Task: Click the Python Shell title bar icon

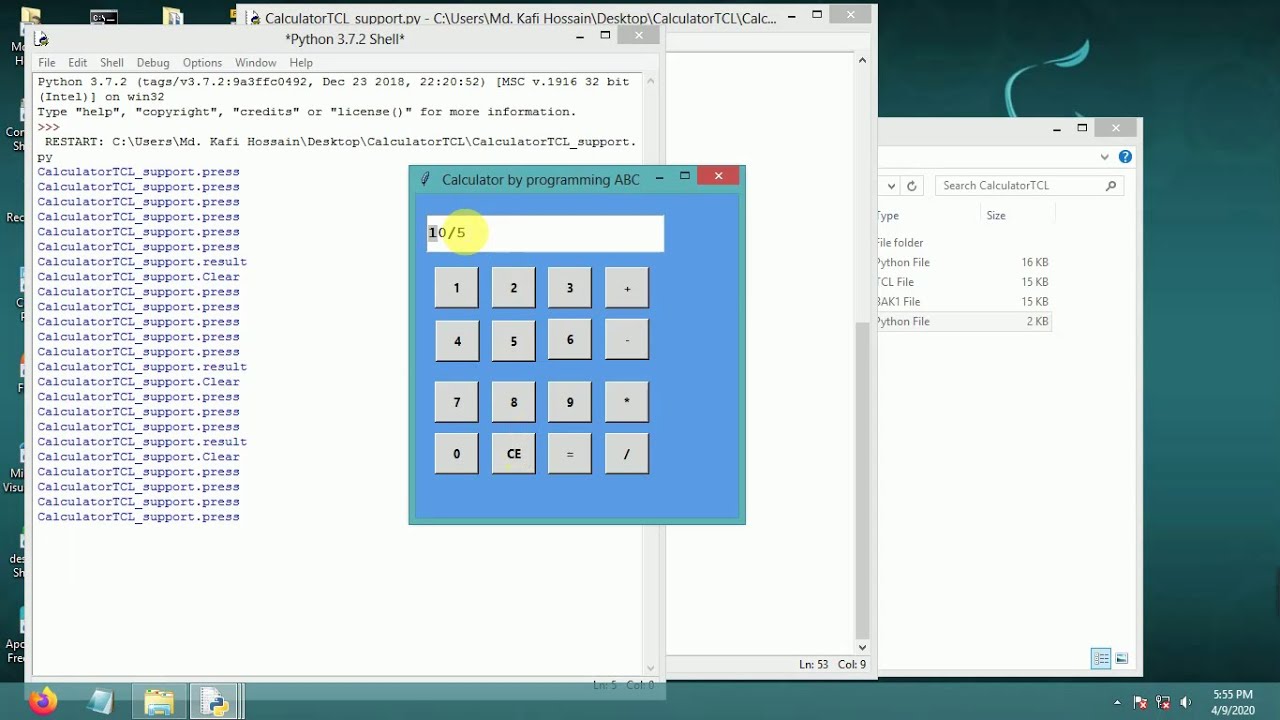Action: coord(41,38)
